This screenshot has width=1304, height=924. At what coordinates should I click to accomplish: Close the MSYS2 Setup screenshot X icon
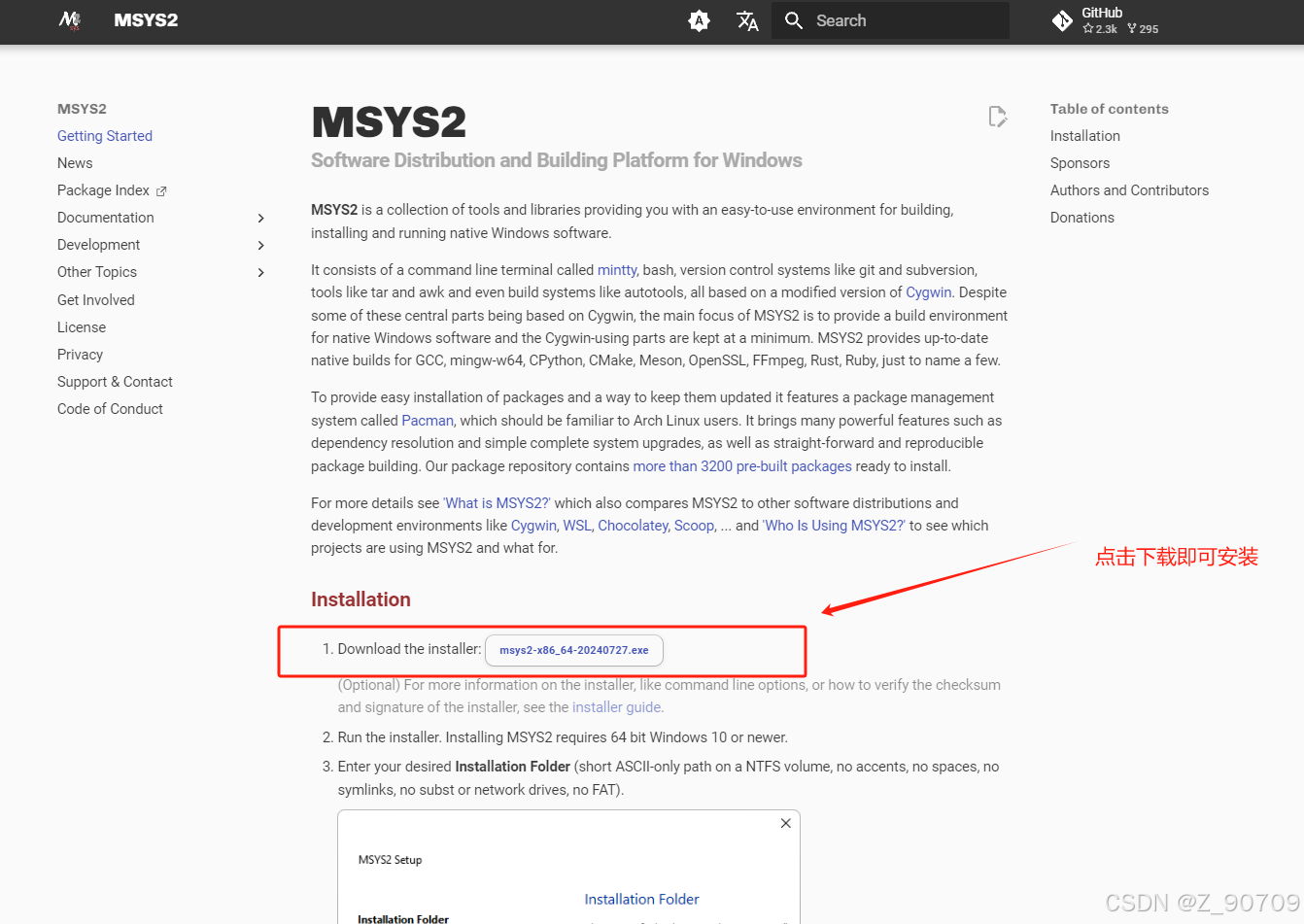(786, 823)
